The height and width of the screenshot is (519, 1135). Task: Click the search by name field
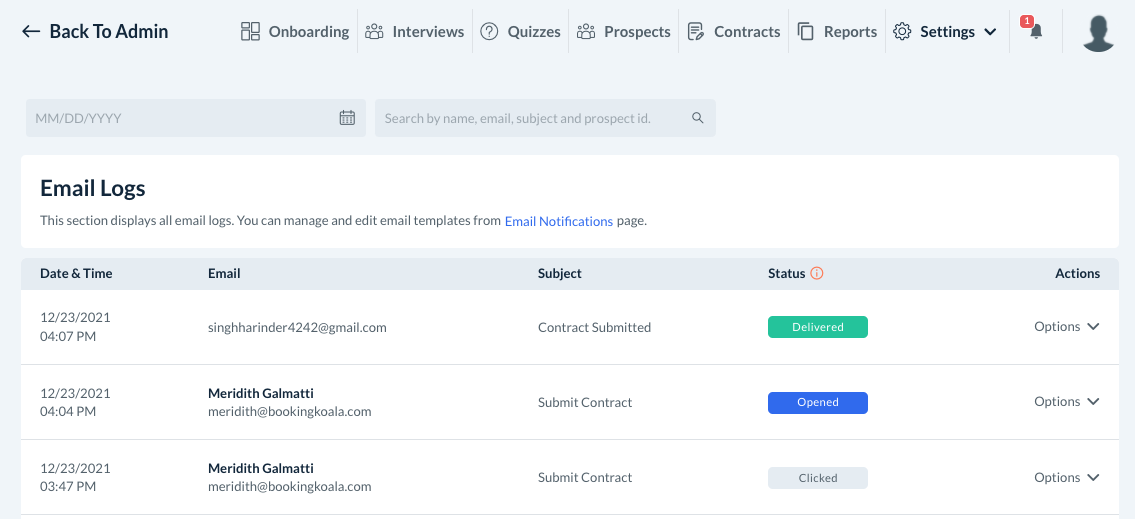(530, 118)
